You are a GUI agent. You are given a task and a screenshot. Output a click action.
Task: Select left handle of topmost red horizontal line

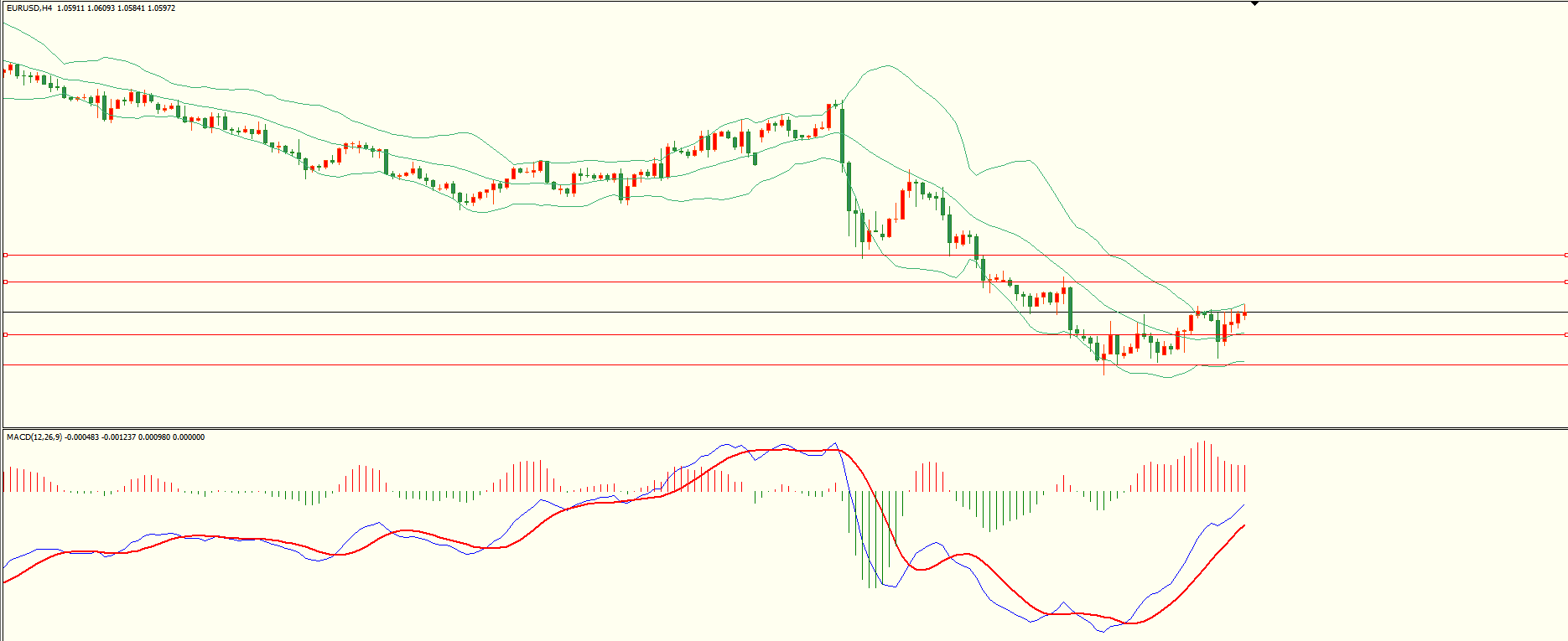pyautogui.click(x=5, y=255)
